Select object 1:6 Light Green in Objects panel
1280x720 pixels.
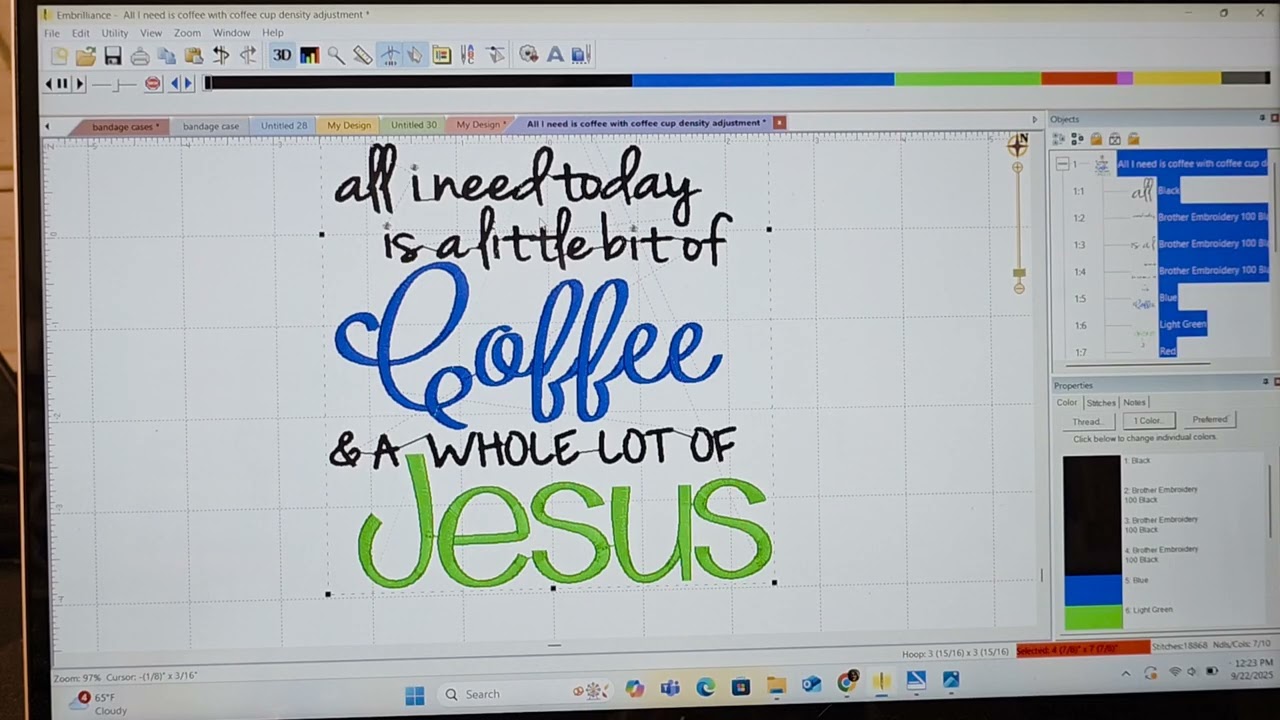1182,324
